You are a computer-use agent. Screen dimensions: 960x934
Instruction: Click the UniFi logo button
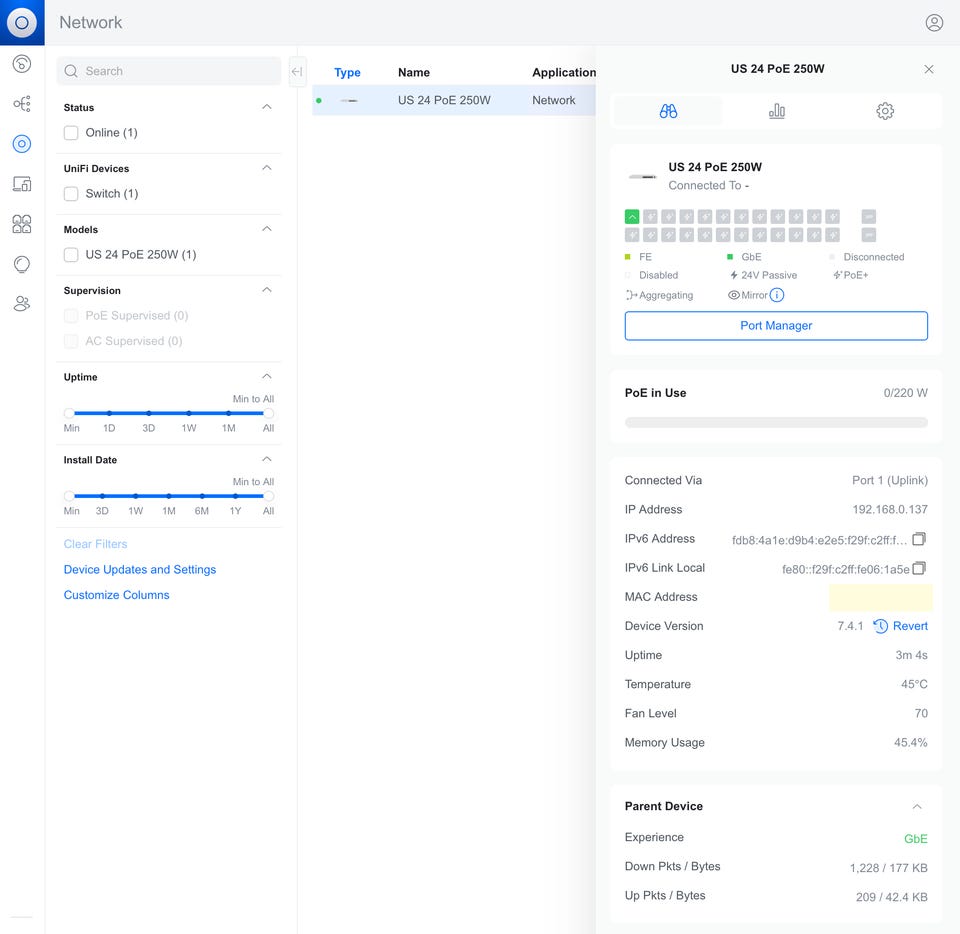[22, 23]
